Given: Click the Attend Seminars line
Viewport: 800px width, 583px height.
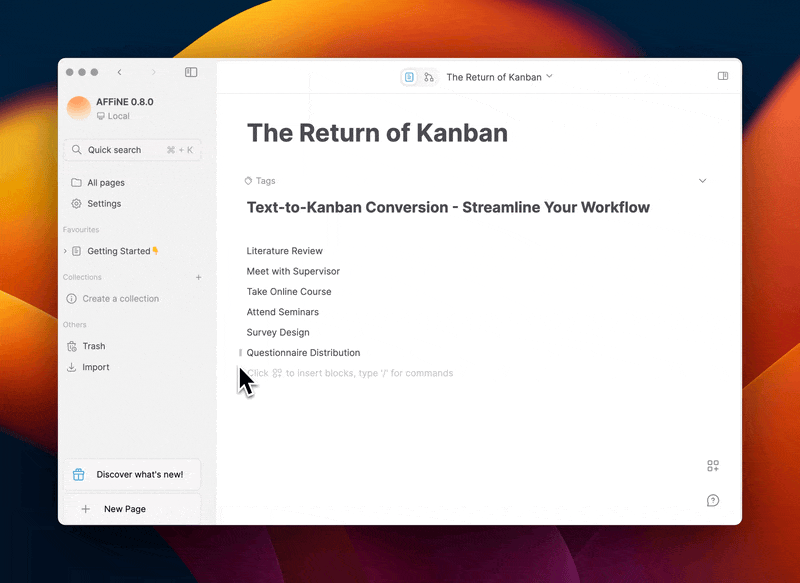Looking at the screenshot, I should pos(283,312).
